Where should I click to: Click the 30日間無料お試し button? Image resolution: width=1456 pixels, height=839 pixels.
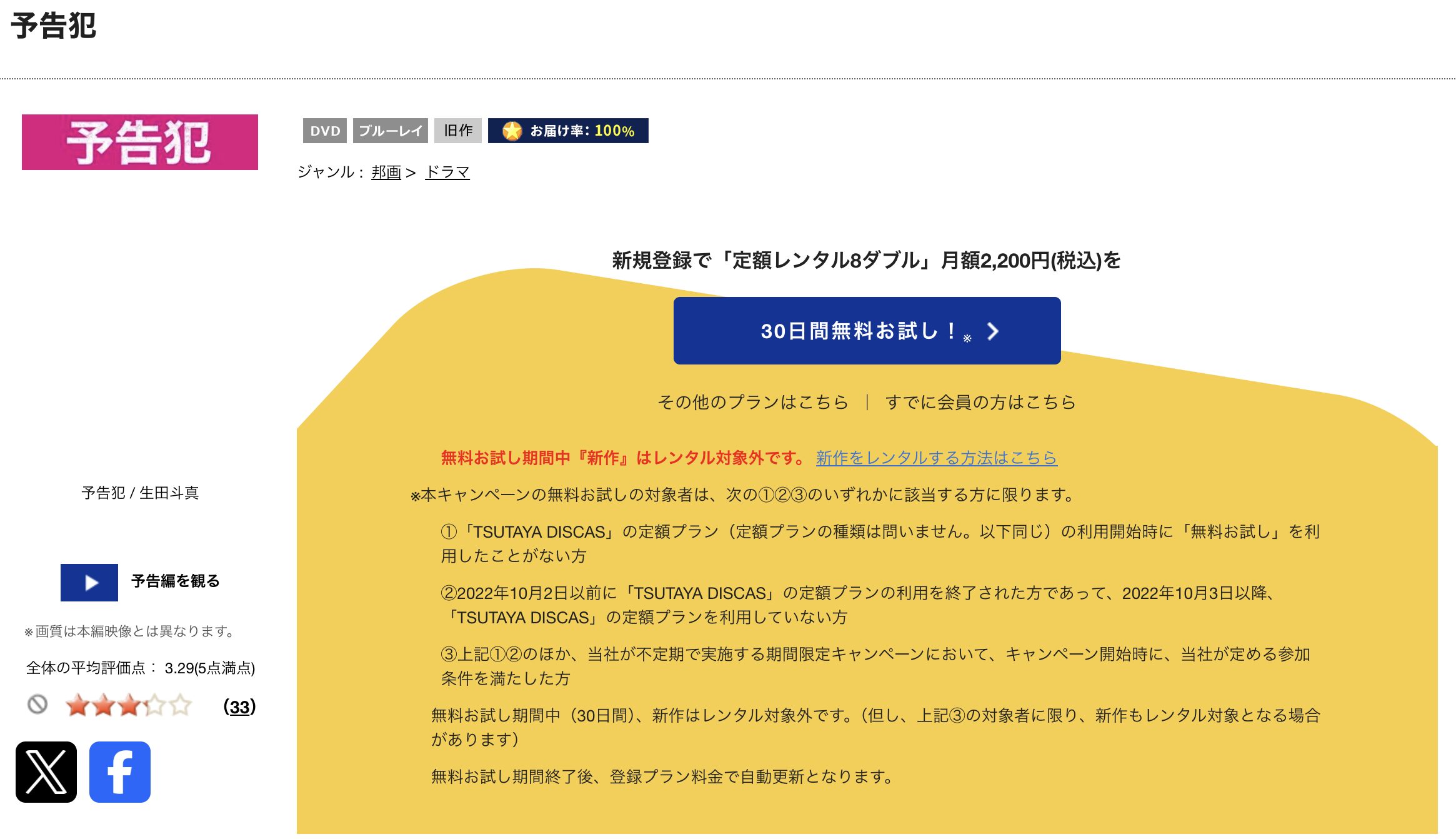click(x=867, y=331)
